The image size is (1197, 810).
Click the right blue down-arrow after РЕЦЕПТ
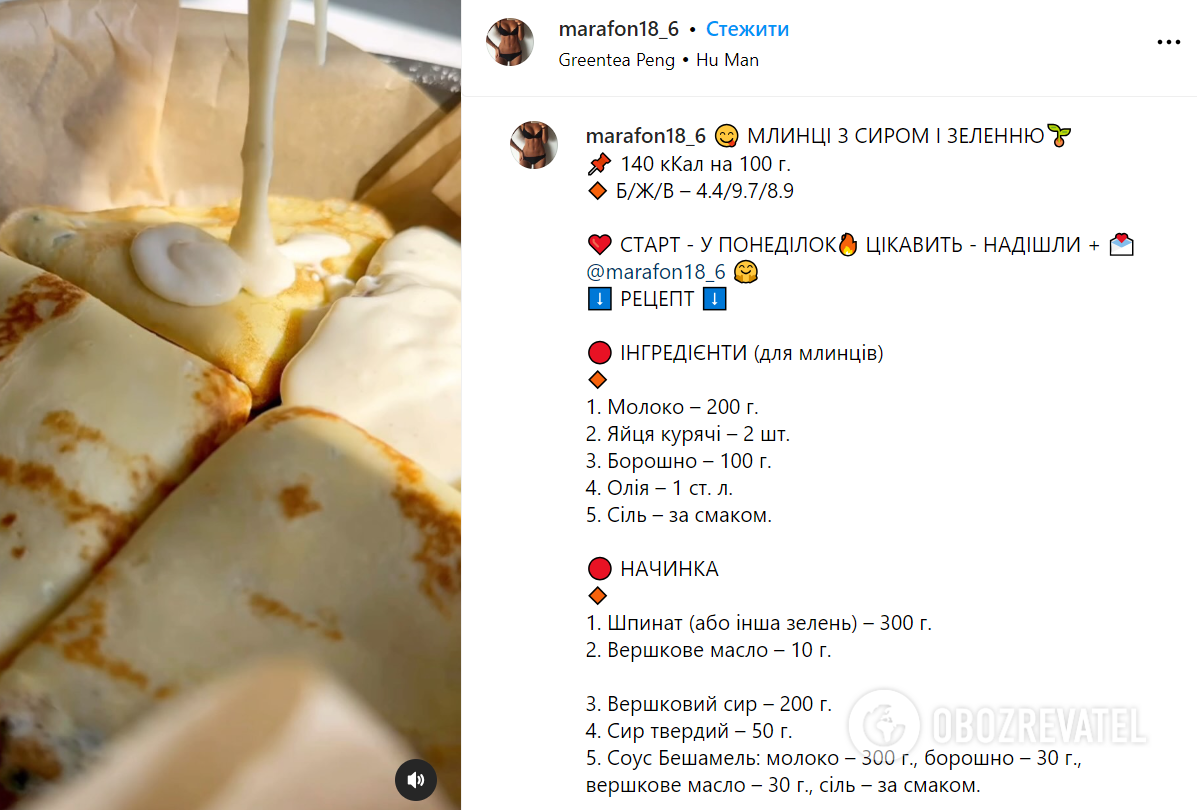tap(714, 299)
